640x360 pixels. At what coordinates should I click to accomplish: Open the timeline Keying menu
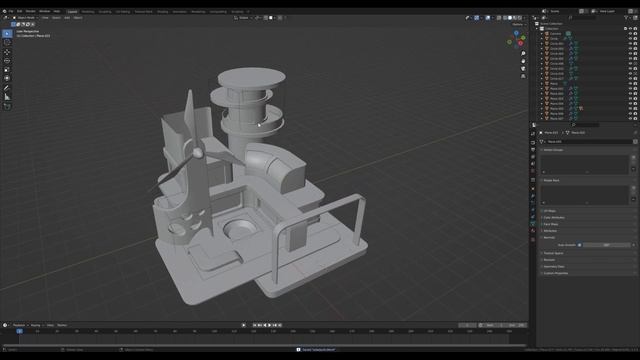pyautogui.click(x=36, y=325)
